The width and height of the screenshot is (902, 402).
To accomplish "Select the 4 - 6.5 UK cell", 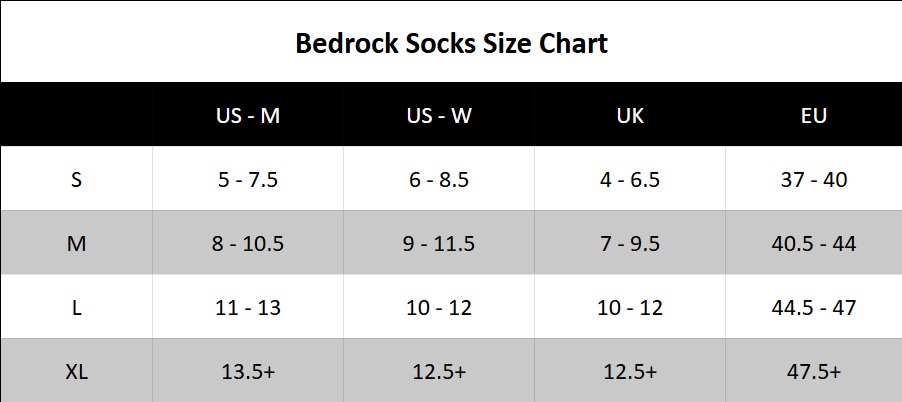I will [x=630, y=180].
